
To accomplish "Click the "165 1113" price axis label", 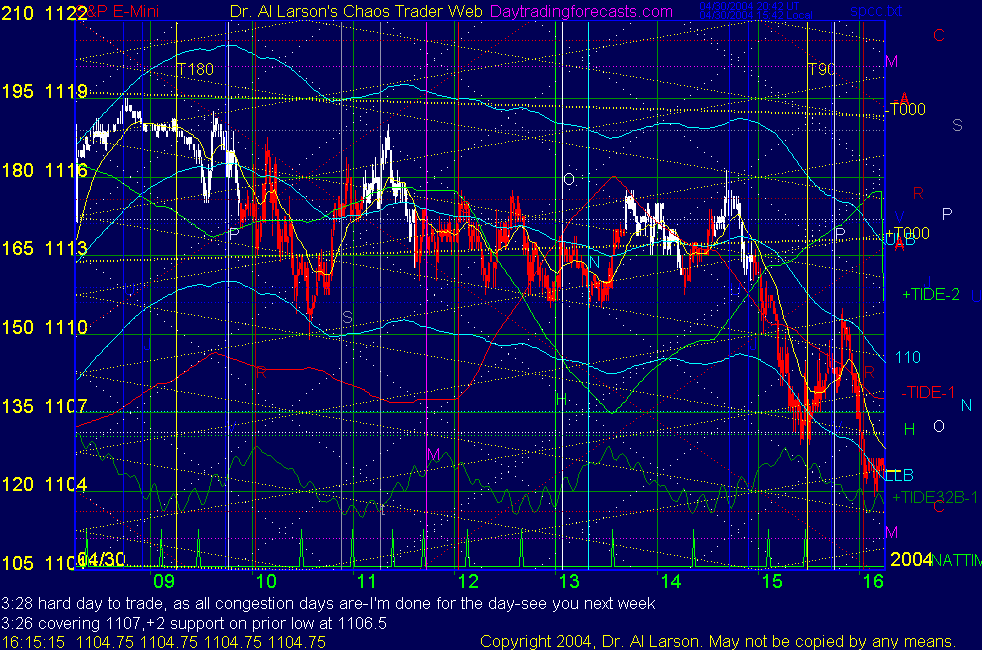I will [44, 249].
